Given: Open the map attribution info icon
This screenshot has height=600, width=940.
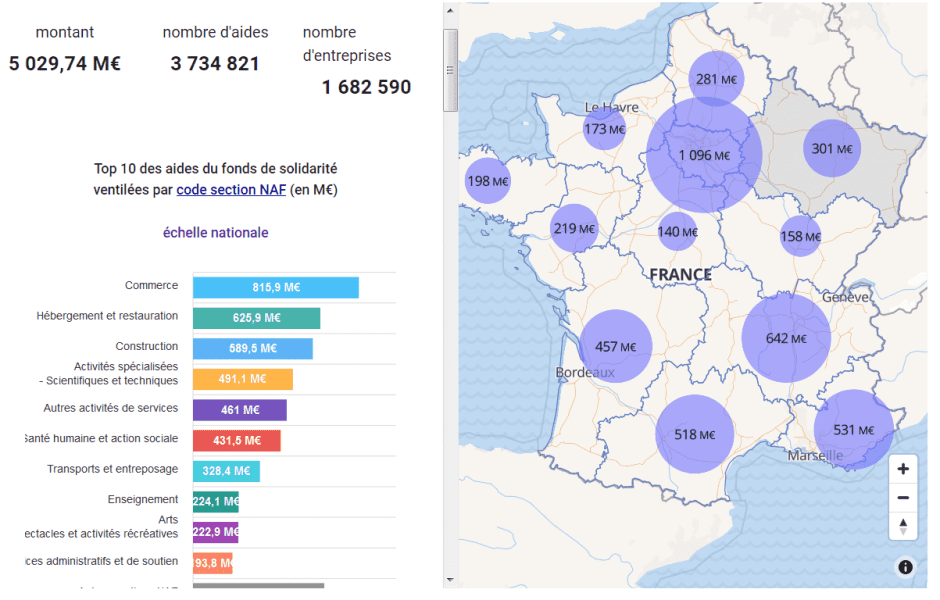Looking at the screenshot, I should [x=905, y=567].
